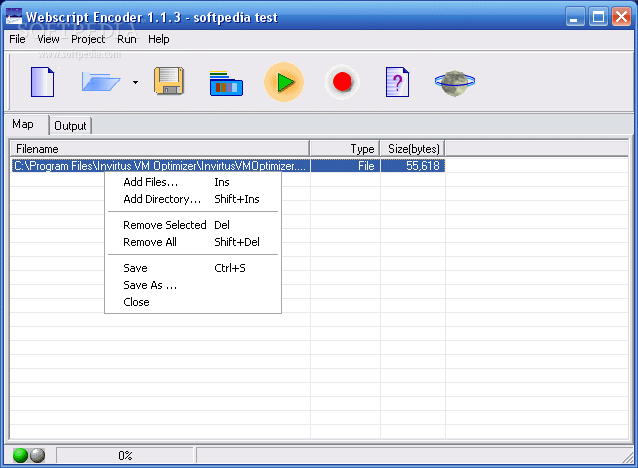
Task: Open the View menu
Action: (48, 39)
